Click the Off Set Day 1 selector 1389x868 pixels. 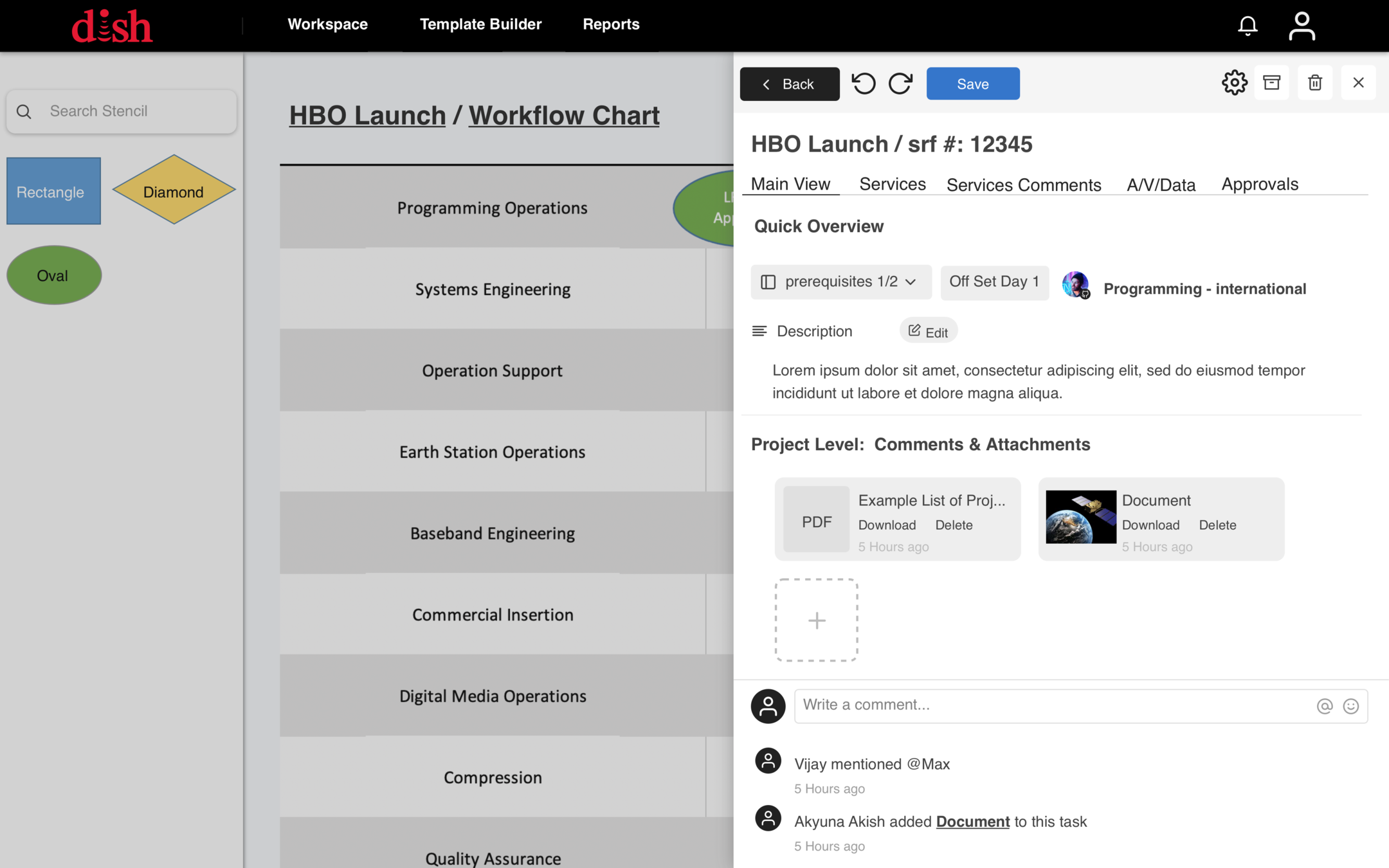(x=994, y=282)
